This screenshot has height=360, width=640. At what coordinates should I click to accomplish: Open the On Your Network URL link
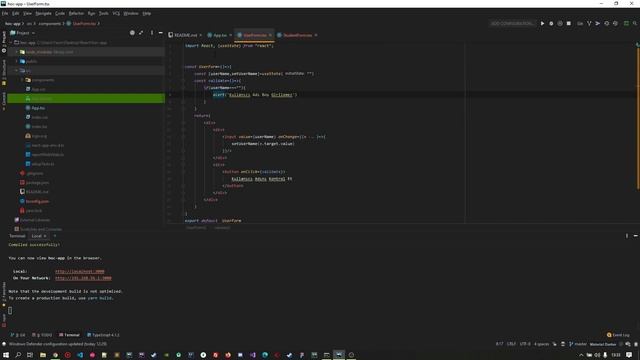coord(83,278)
